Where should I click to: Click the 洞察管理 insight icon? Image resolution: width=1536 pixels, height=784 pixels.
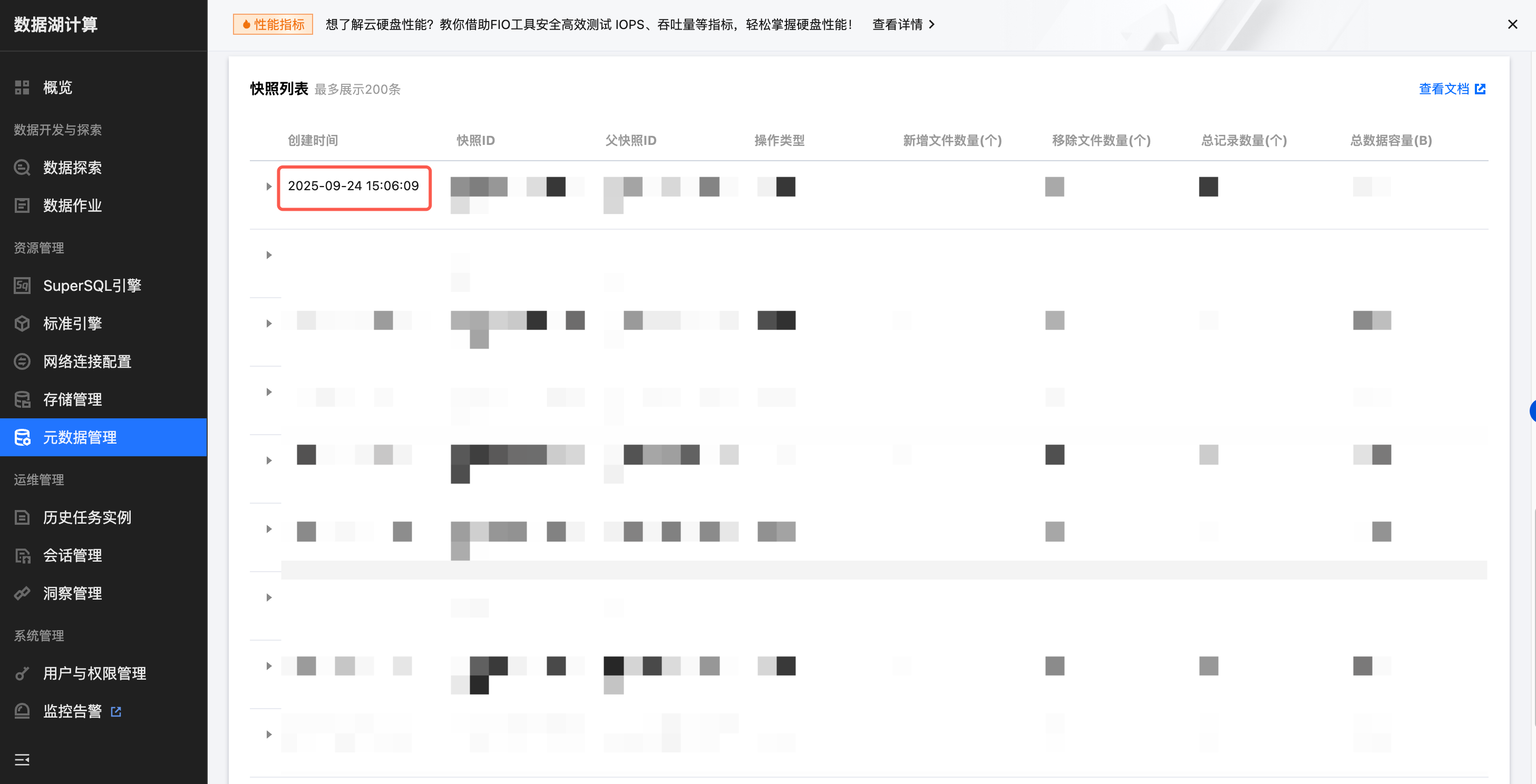point(22,593)
